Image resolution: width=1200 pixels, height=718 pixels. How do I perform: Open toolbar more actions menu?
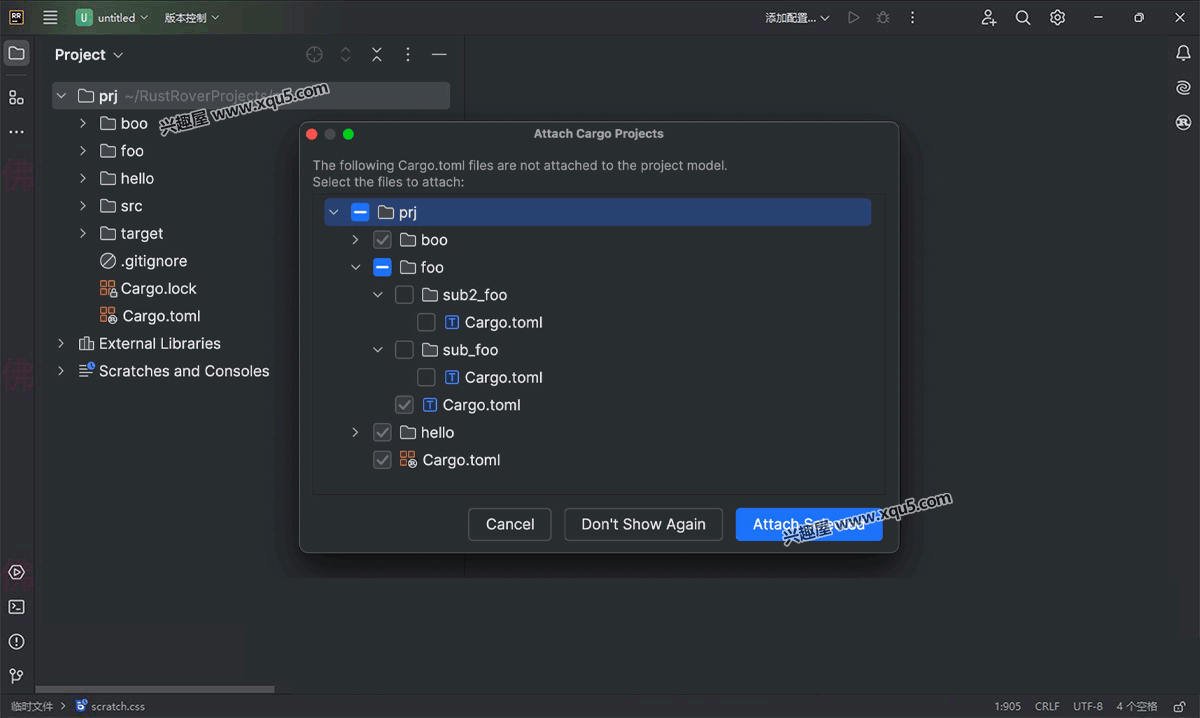click(x=912, y=17)
